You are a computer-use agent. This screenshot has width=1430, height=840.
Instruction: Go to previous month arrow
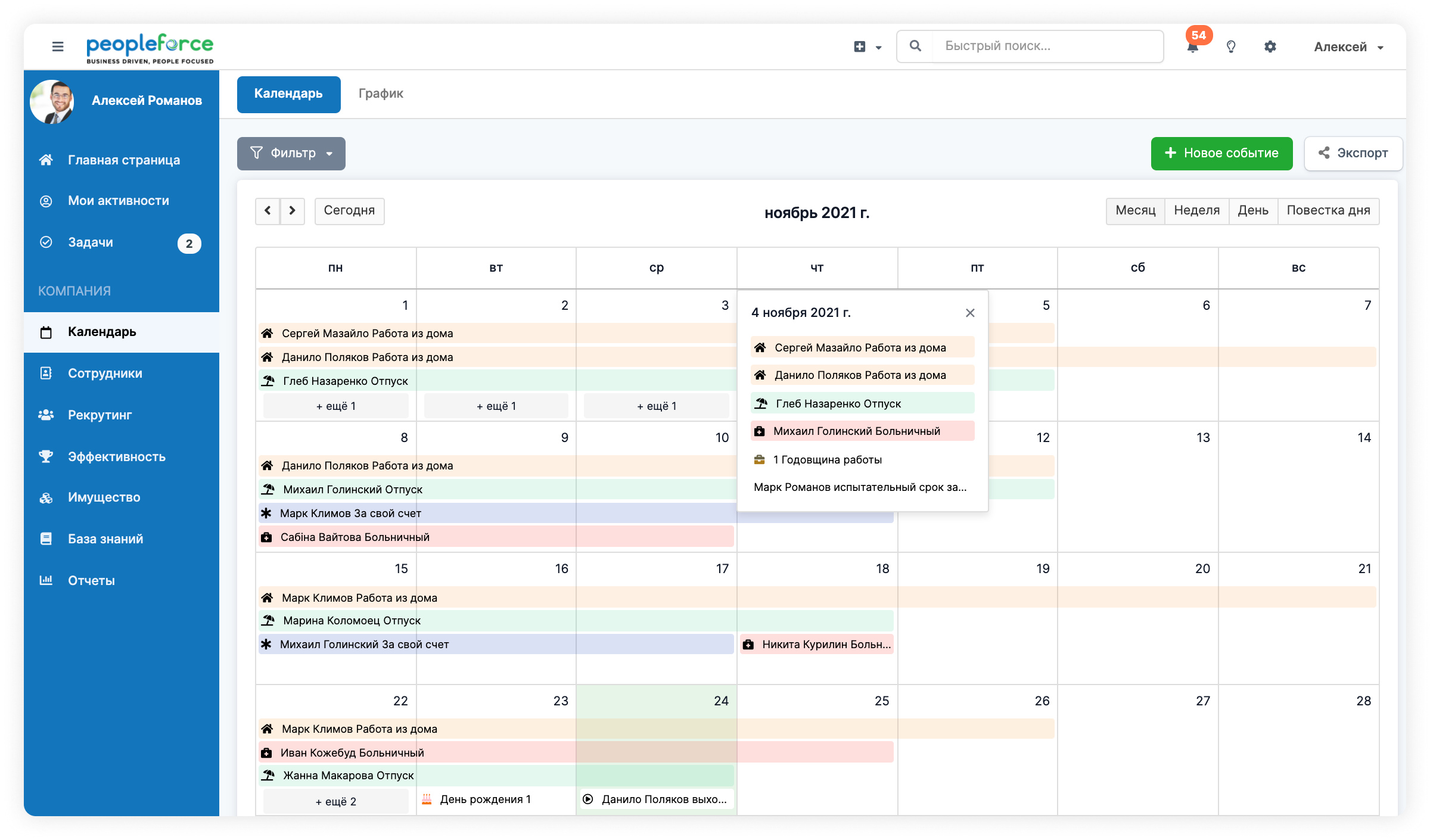pyautogui.click(x=268, y=211)
